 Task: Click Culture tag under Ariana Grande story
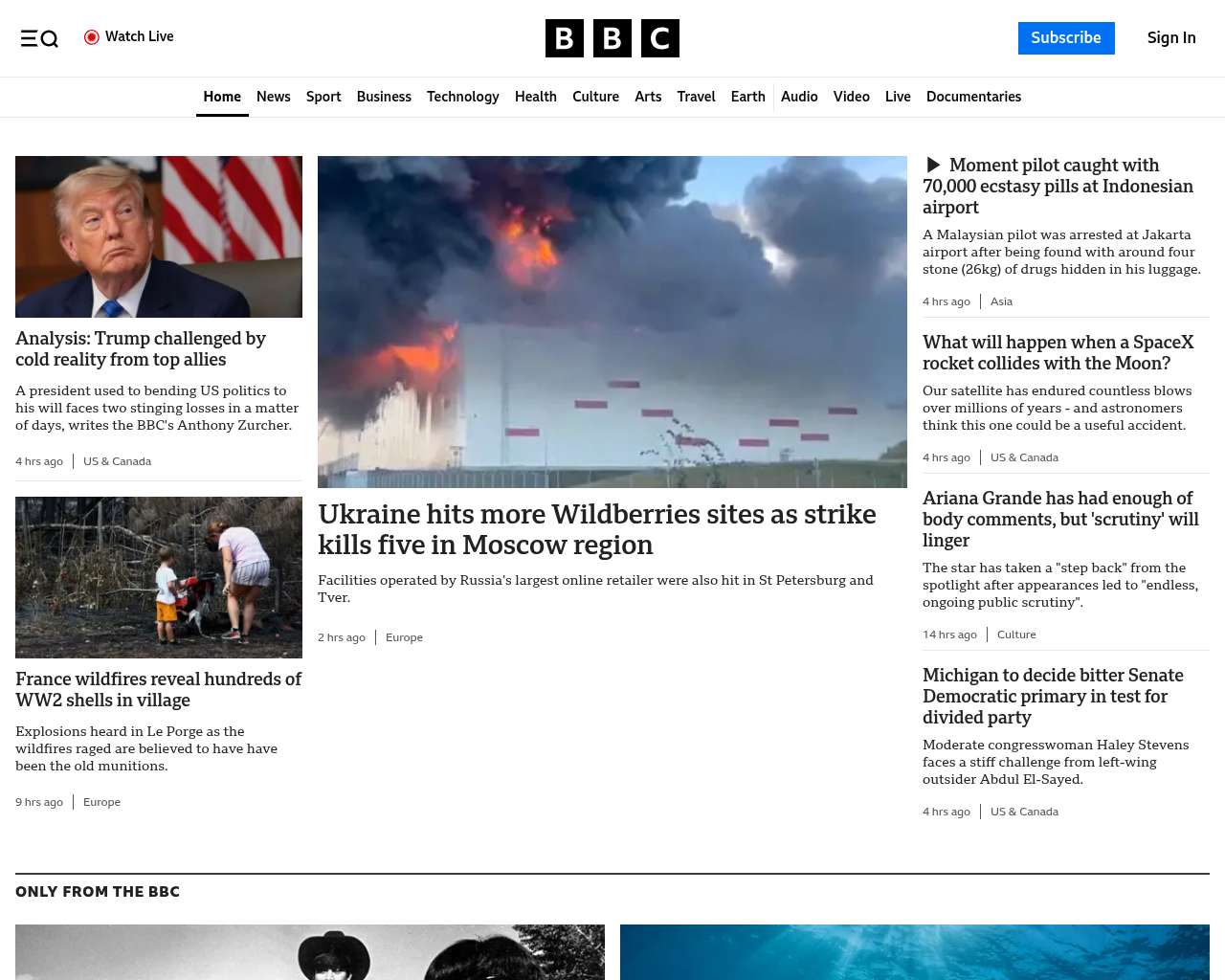(x=1016, y=635)
